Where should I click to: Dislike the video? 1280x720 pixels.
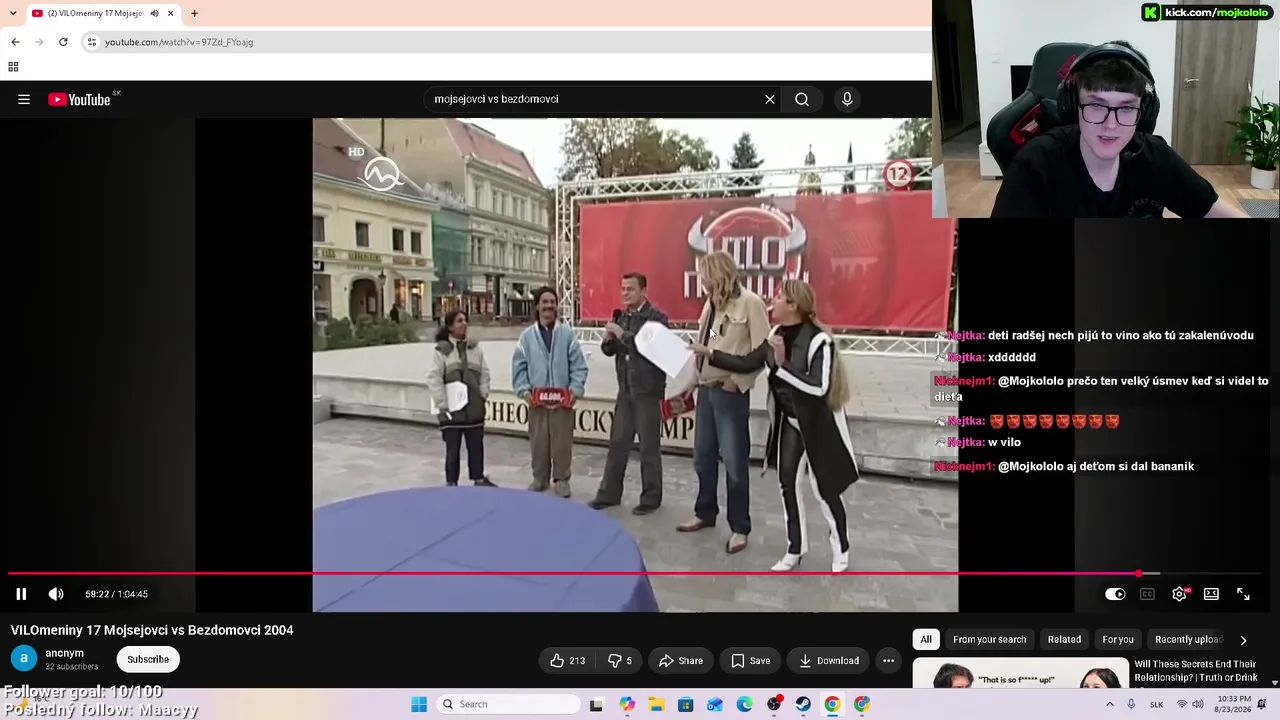click(620, 660)
